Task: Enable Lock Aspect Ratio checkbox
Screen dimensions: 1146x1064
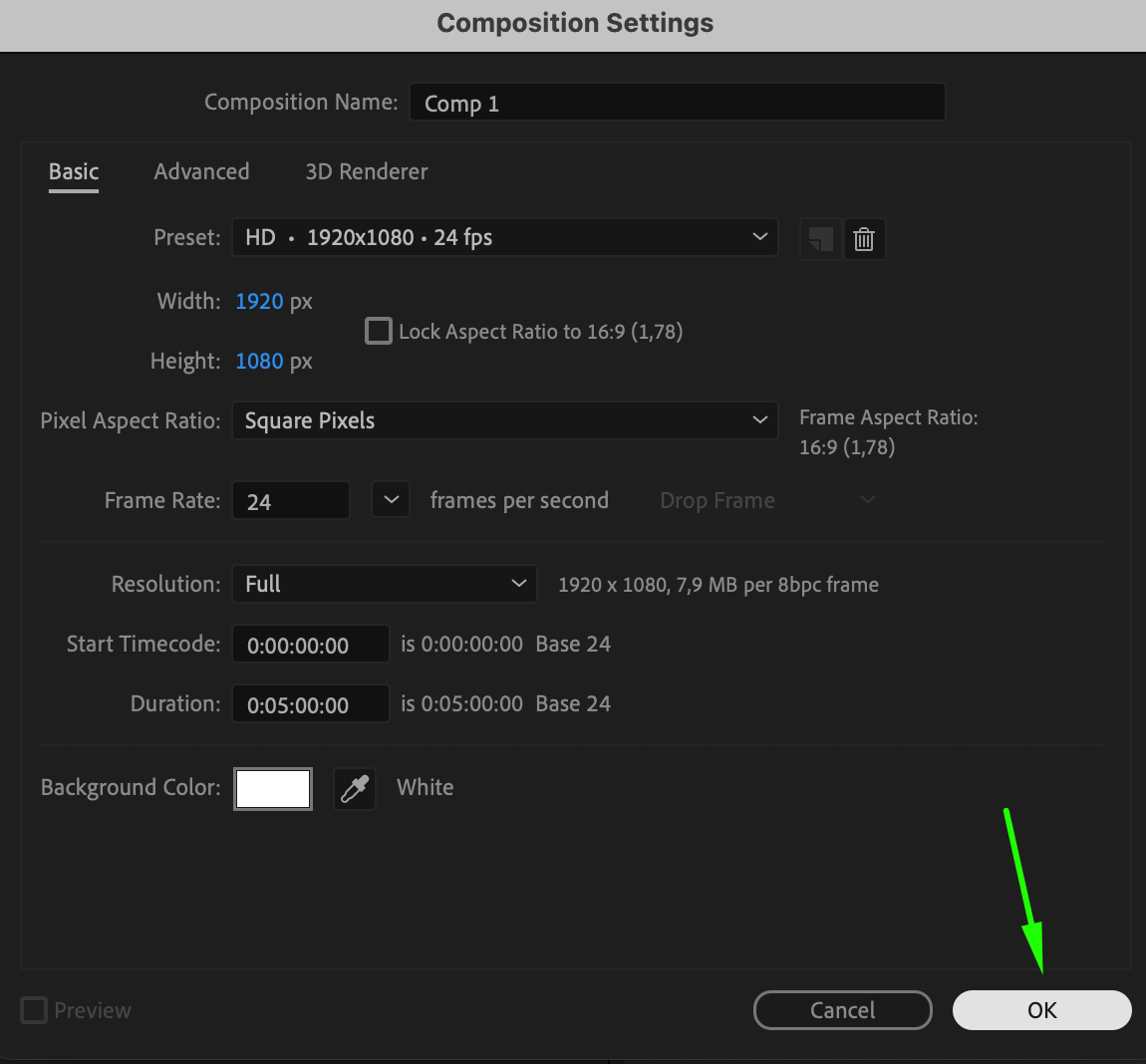Action: [x=379, y=331]
